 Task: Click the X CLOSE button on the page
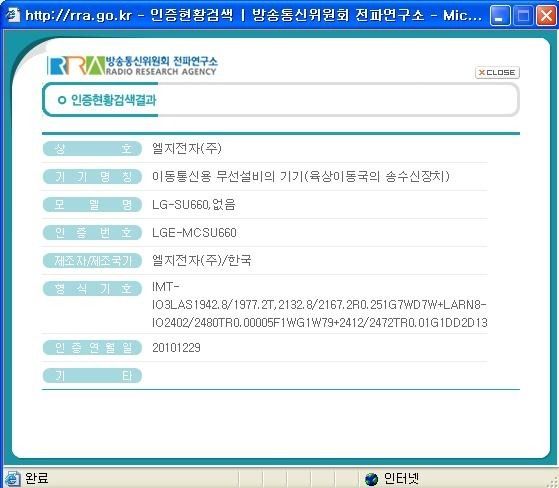click(x=497, y=72)
